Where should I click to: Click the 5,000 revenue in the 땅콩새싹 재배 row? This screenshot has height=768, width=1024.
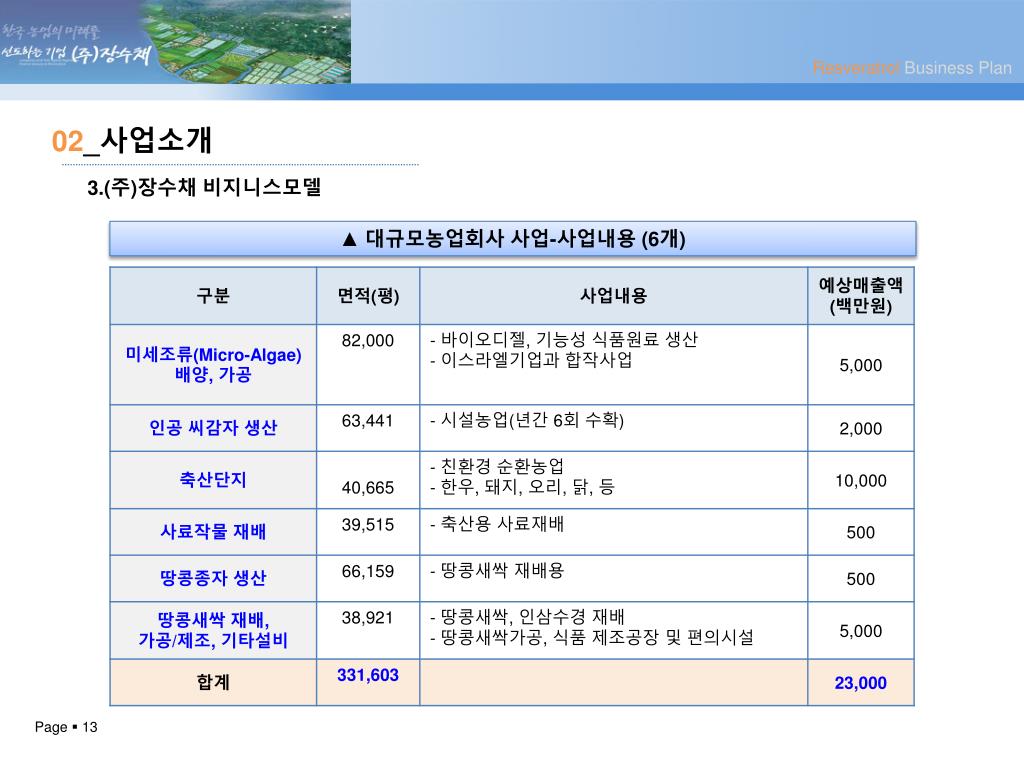point(860,631)
